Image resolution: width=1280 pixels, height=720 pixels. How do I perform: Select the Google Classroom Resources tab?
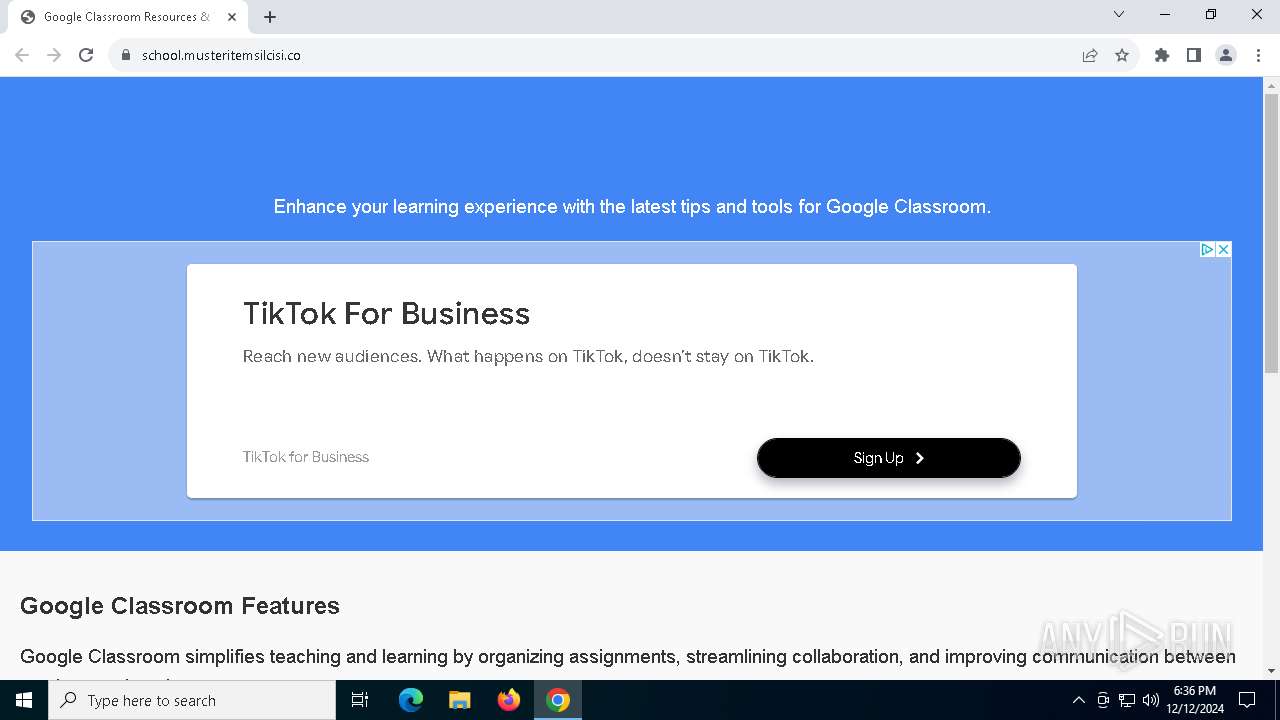coord(128,17)
